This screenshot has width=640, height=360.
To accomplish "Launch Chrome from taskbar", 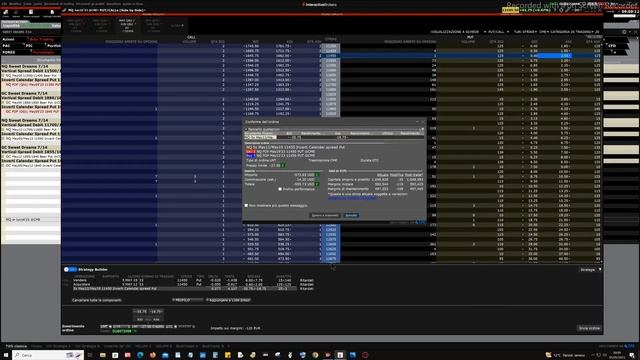I will coord(315,355).
